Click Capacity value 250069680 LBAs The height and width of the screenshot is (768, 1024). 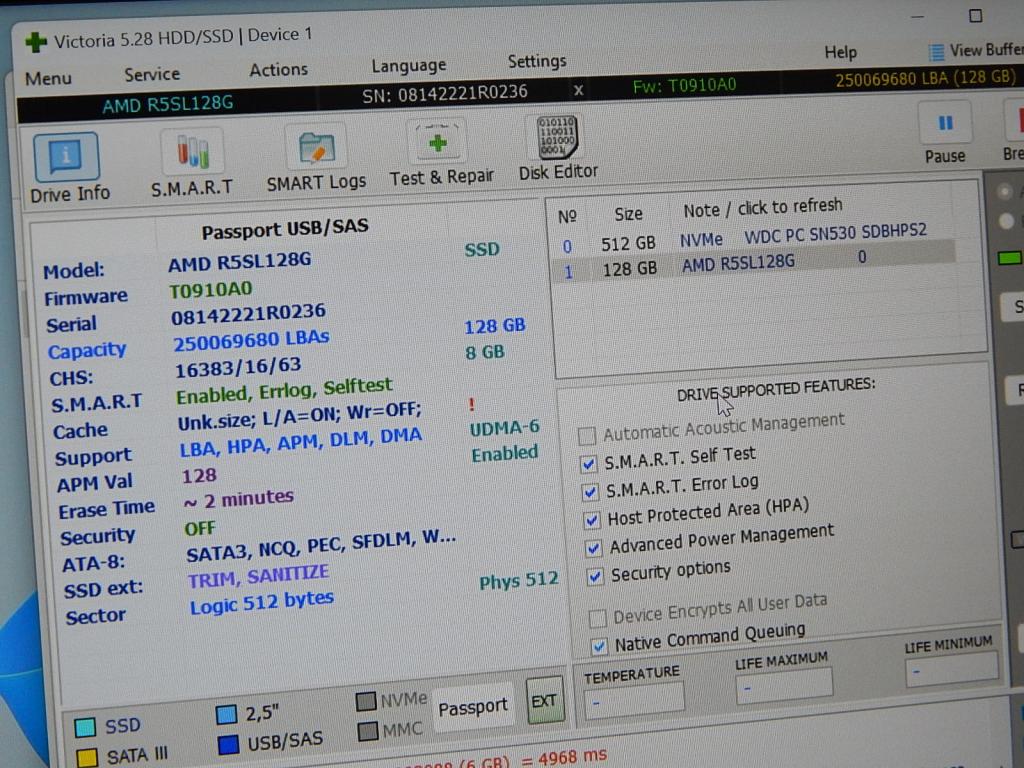(x=251, y=340)
